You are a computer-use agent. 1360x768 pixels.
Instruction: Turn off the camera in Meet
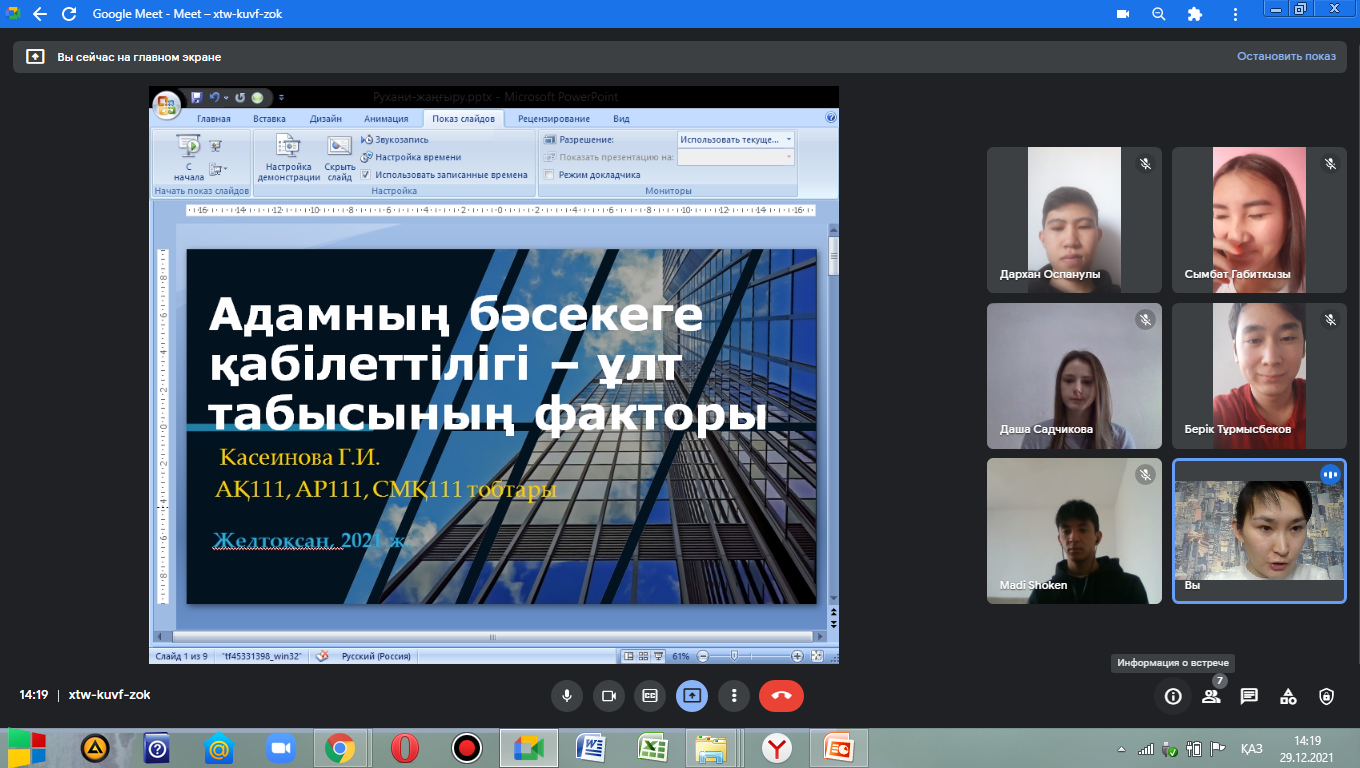(x=608, y=696)
